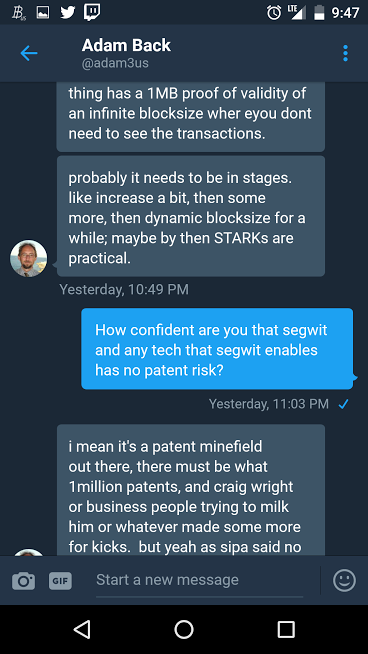Viewport: 368px width, 654px height.
Task: Tap the @adam3us handle in header
Action: tap(115, 63)
